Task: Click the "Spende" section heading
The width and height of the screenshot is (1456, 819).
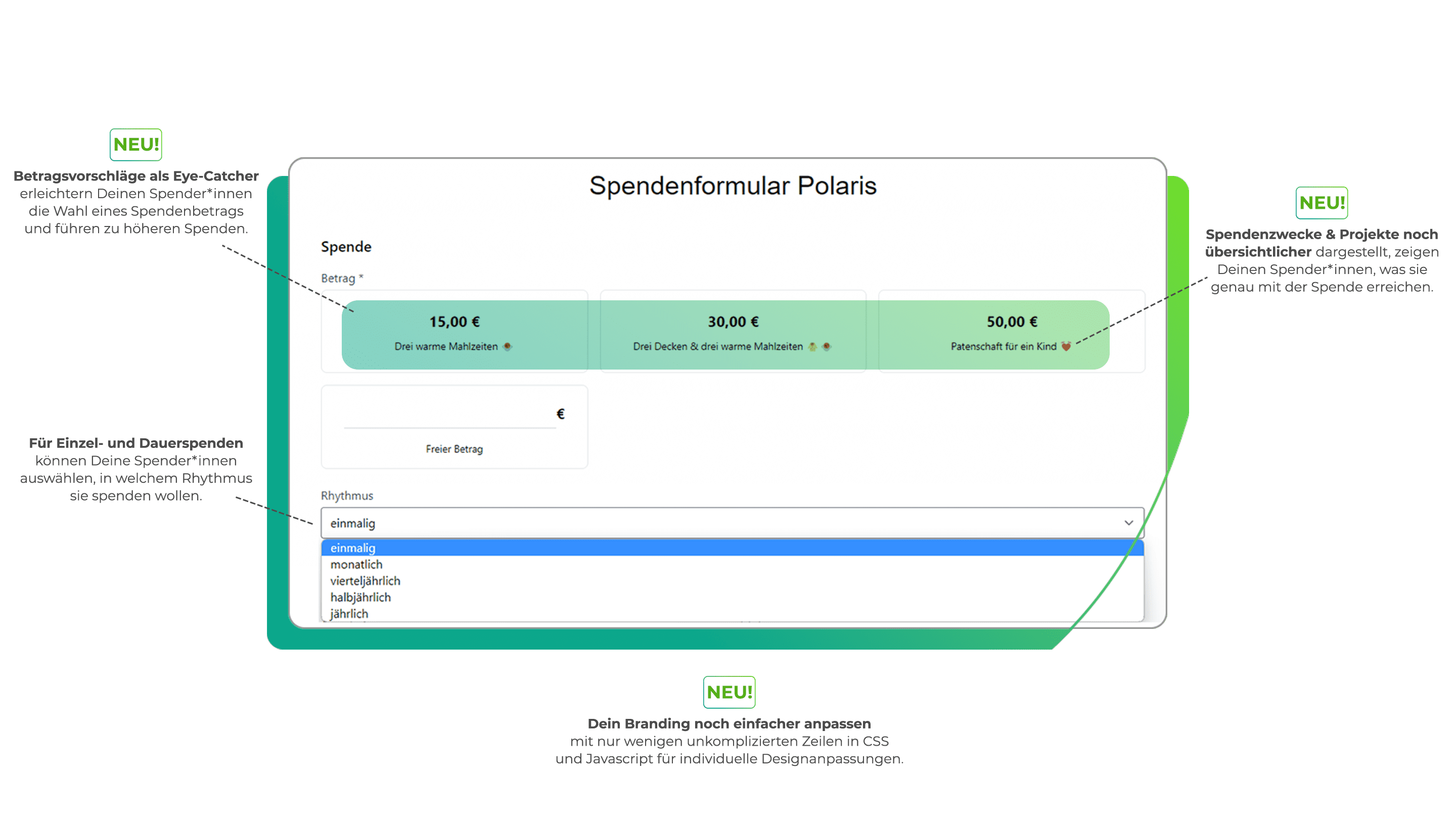Action: [x=346, y=246]
